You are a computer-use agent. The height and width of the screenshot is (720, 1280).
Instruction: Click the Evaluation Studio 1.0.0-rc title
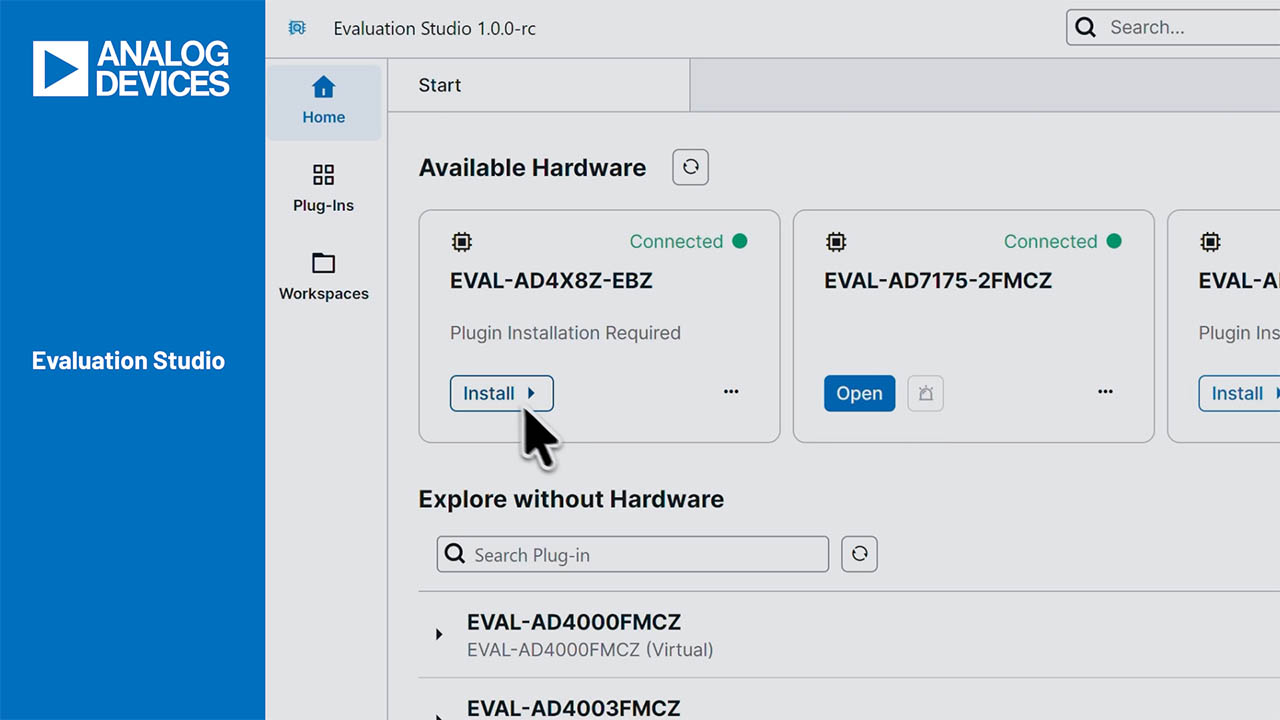coord(434,28)
